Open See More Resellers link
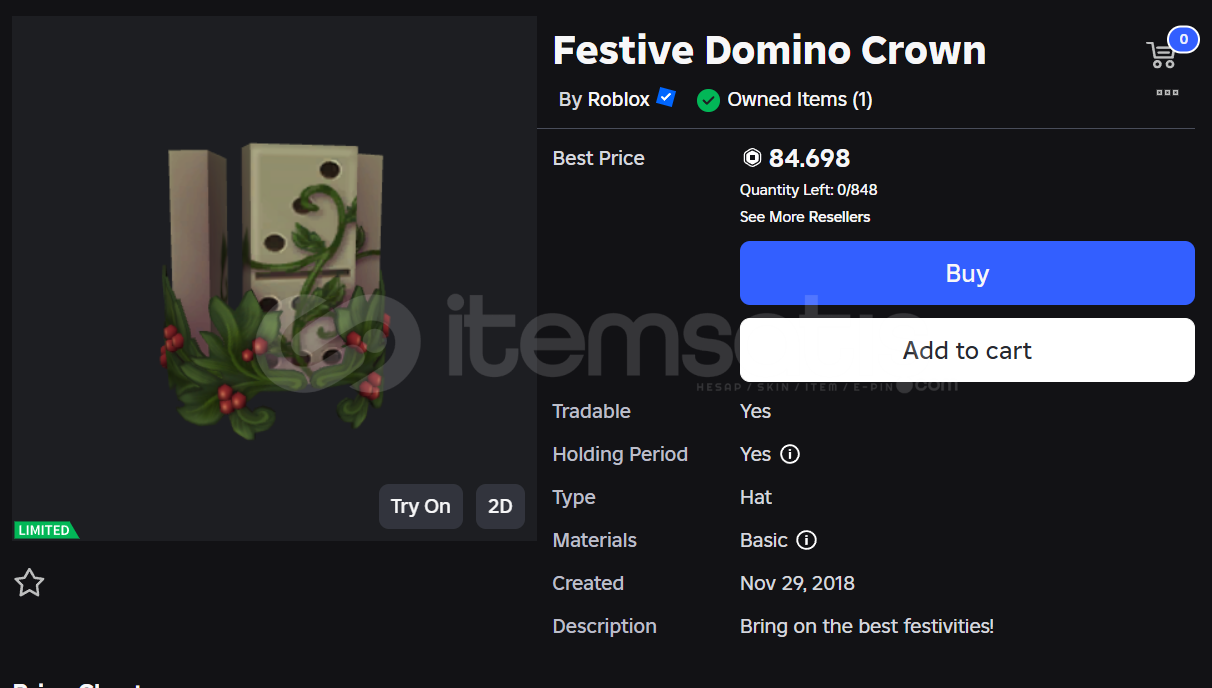Viewport: 1212px width, 688px height. click(x=805, y=217)
